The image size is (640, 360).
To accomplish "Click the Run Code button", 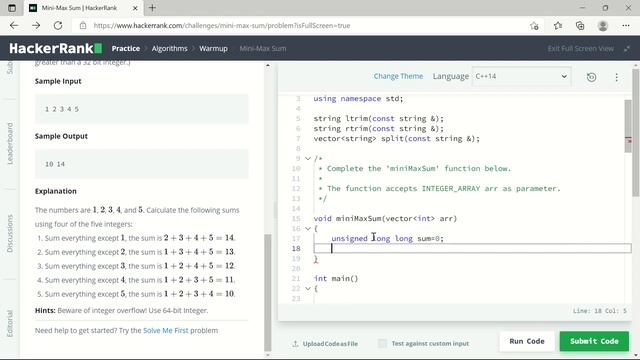I will pos(527,341).
